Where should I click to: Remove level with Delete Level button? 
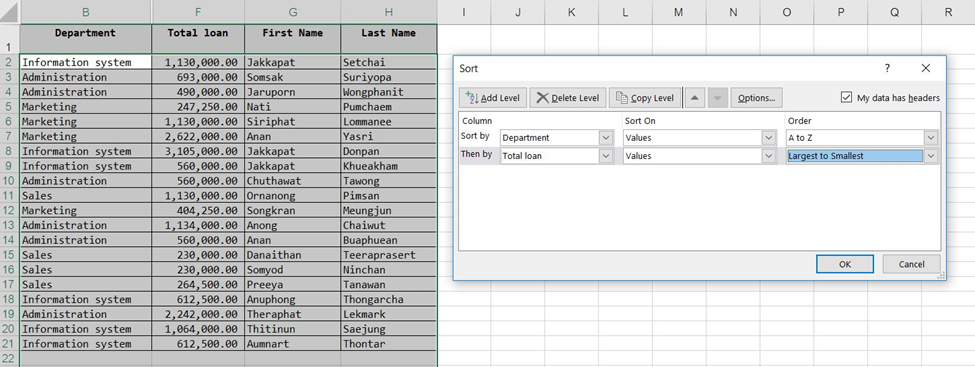[568, 98]
